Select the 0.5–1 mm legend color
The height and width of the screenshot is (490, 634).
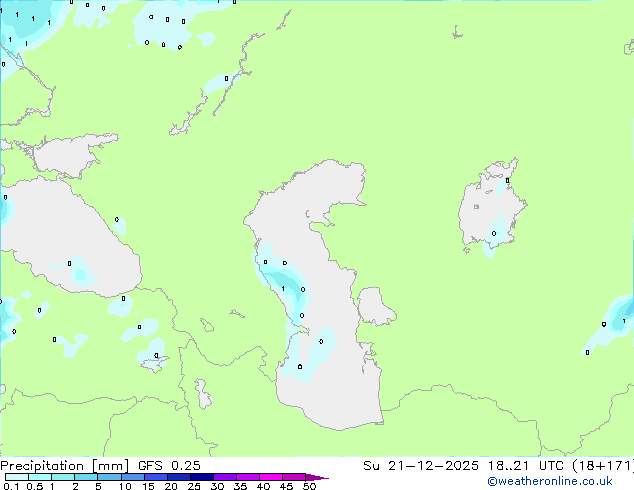coord(40,477)
